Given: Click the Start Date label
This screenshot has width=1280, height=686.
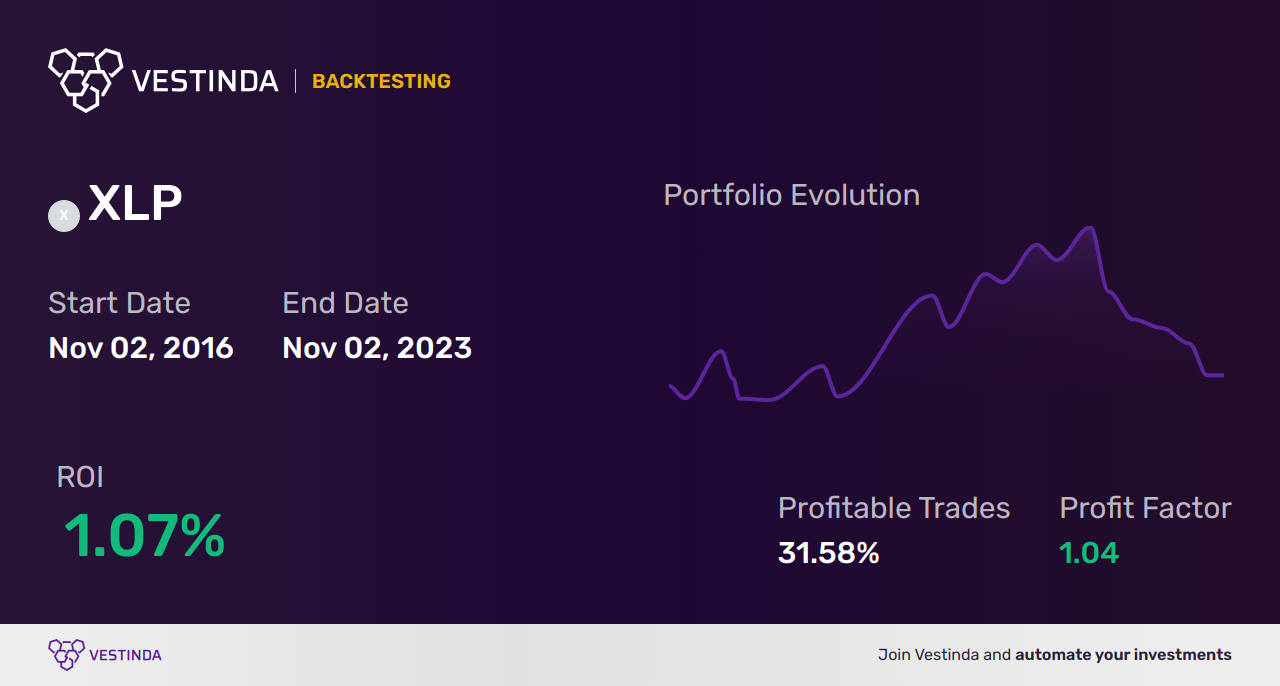Looking at the screenshot, I should coord(119,303).
